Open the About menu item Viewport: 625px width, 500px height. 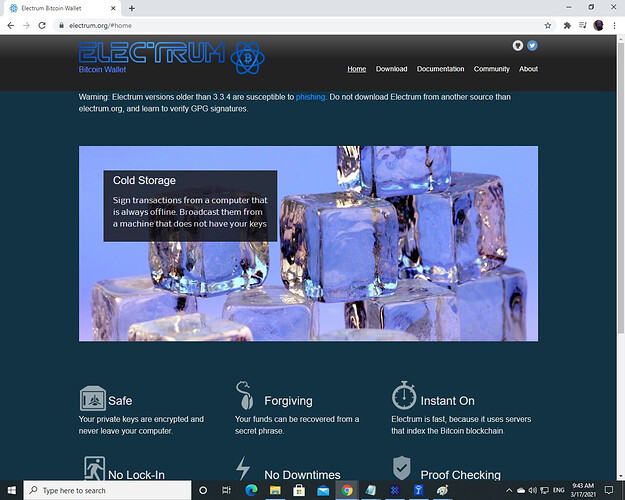point(528,69)
